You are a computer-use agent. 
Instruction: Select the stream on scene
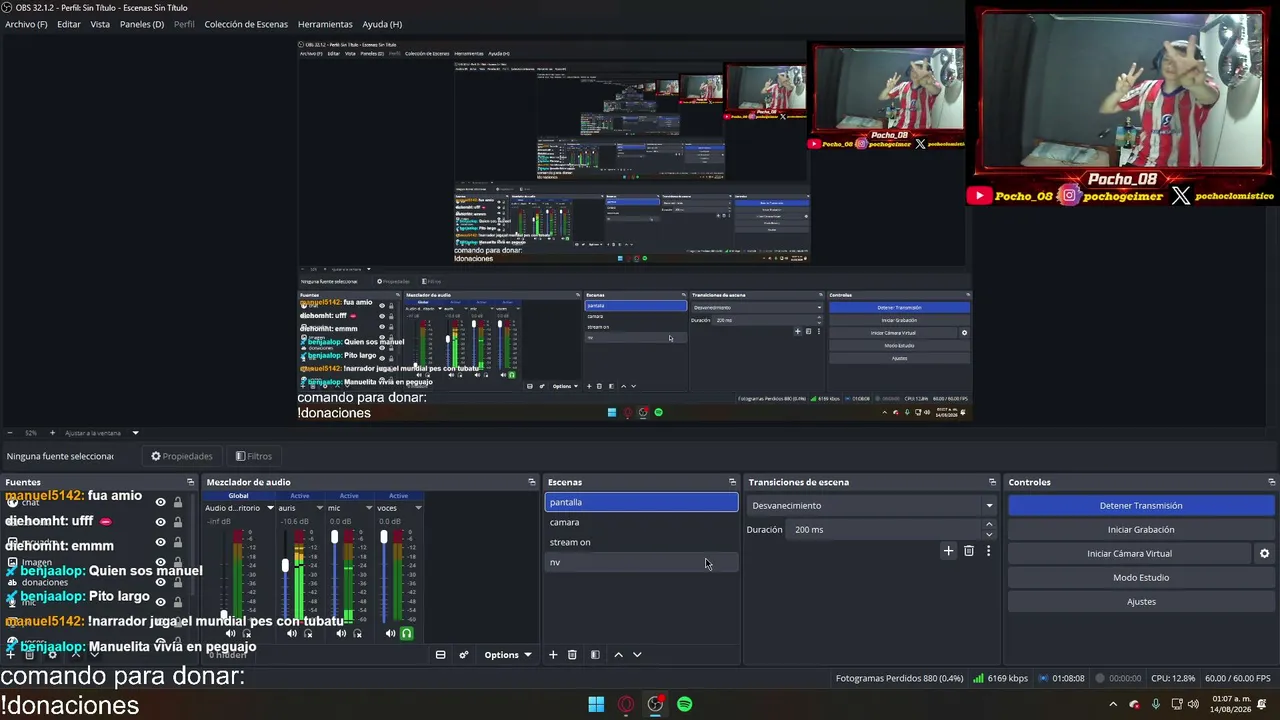coord(641,542)
